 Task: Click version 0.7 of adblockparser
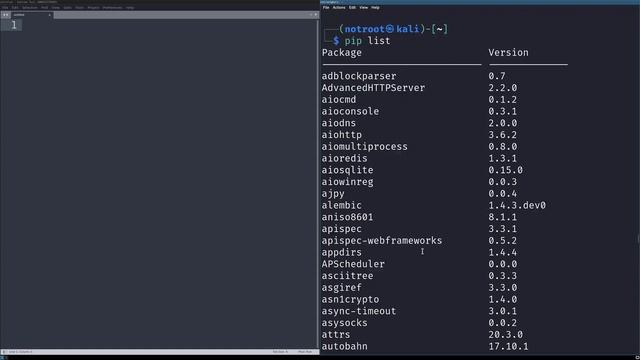(x=497, y=76)
